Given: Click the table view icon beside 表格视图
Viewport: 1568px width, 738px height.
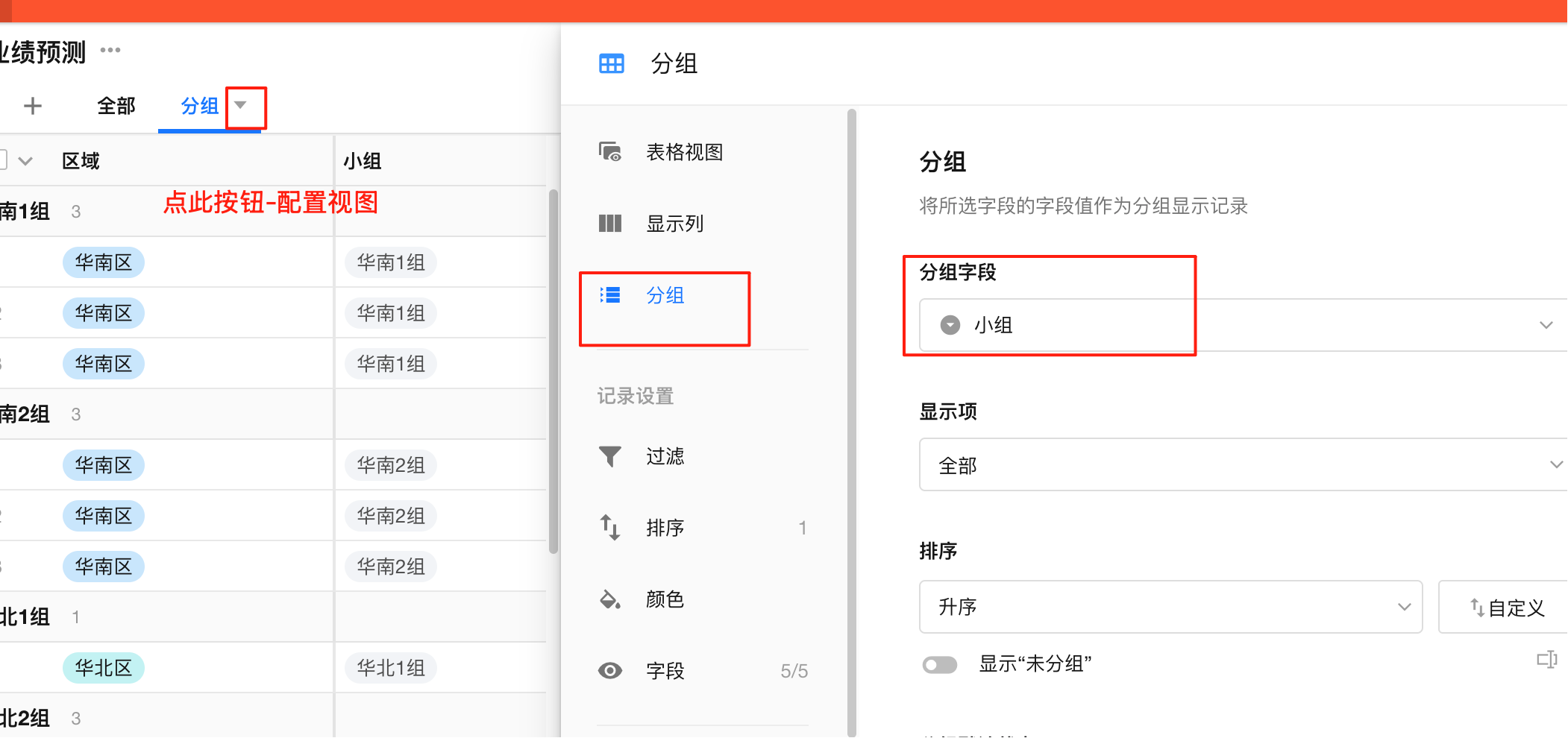Looking at the screenshot, I should (610, 152).
